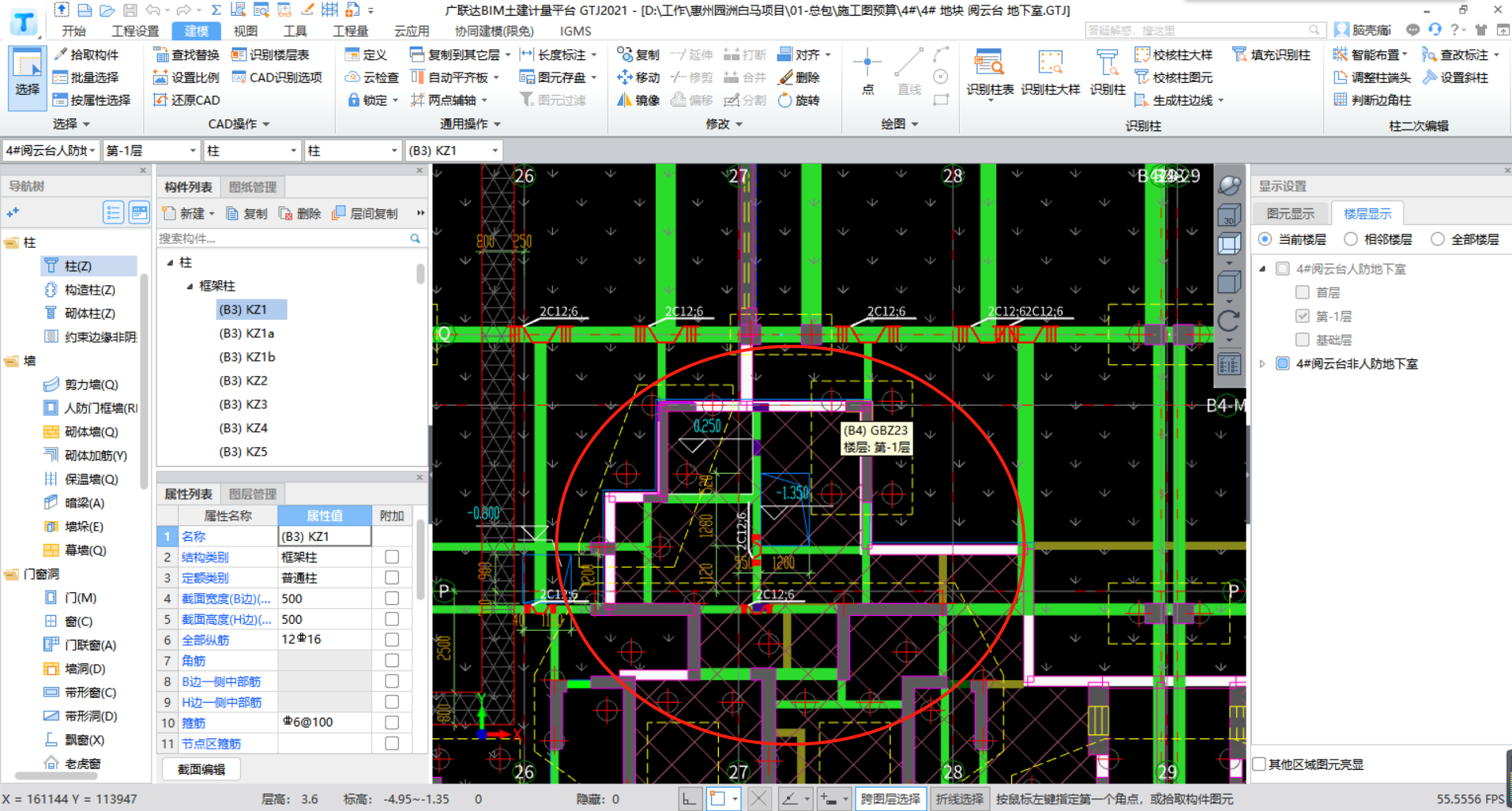The image size is (1512, 811).
Task: Select the 镜像 mirror tool
Action: coord(638,100)
